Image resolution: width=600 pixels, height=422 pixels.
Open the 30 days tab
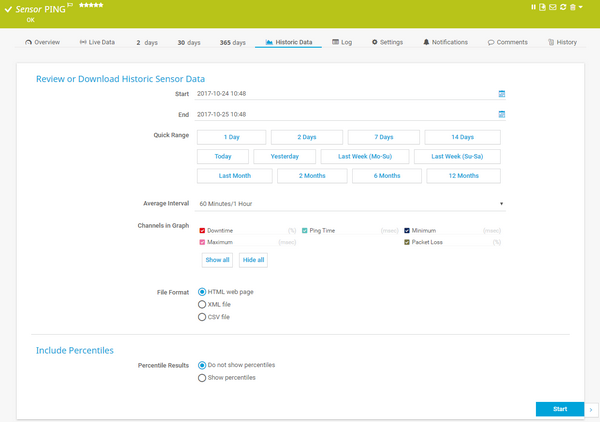click(x=189, y=42)
